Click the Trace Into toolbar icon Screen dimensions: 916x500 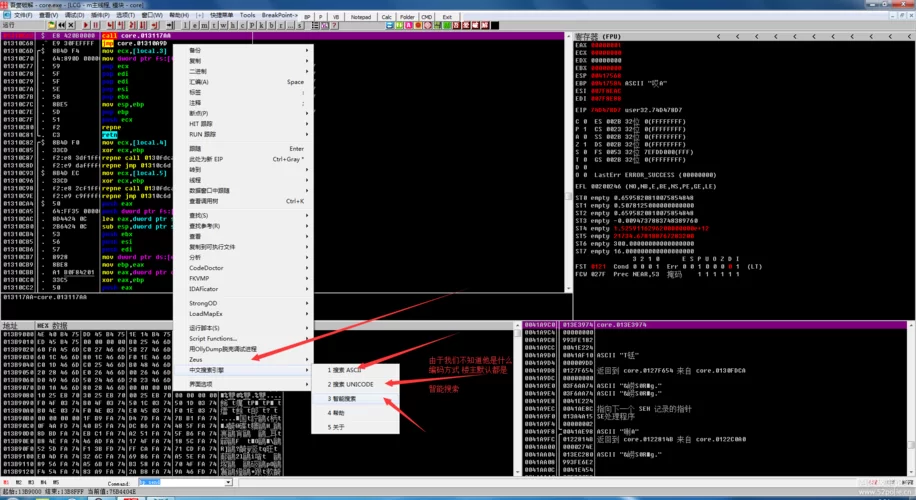(x=132, y=25)
